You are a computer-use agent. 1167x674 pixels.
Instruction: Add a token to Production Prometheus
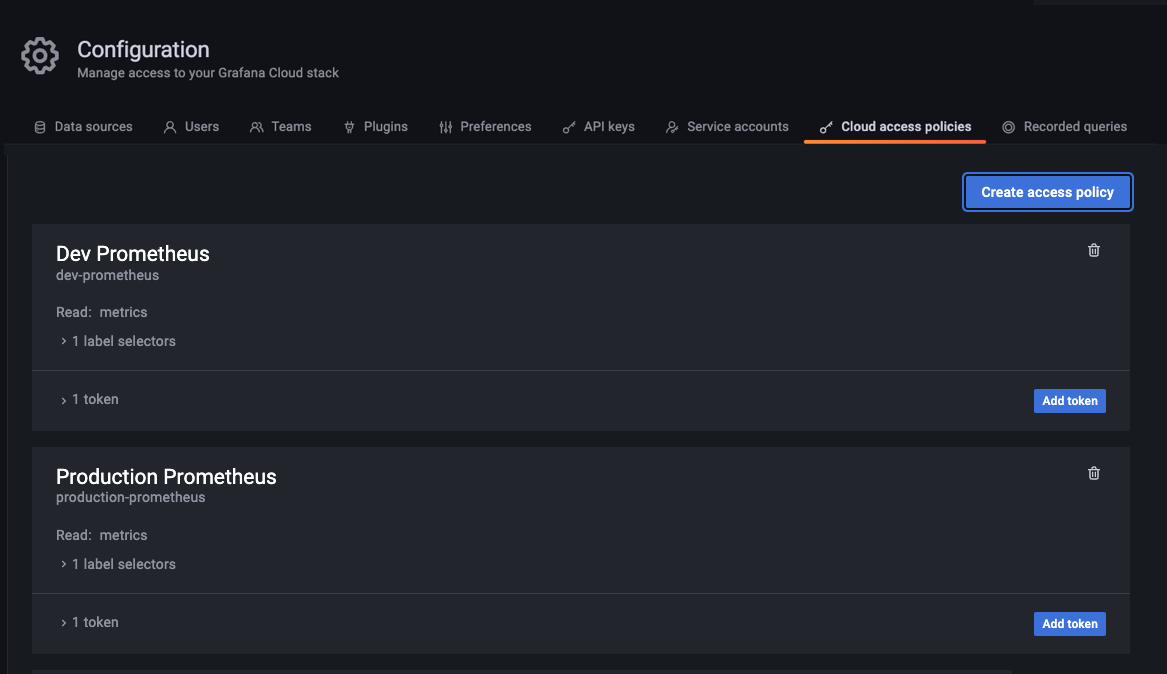point(1069,624)
